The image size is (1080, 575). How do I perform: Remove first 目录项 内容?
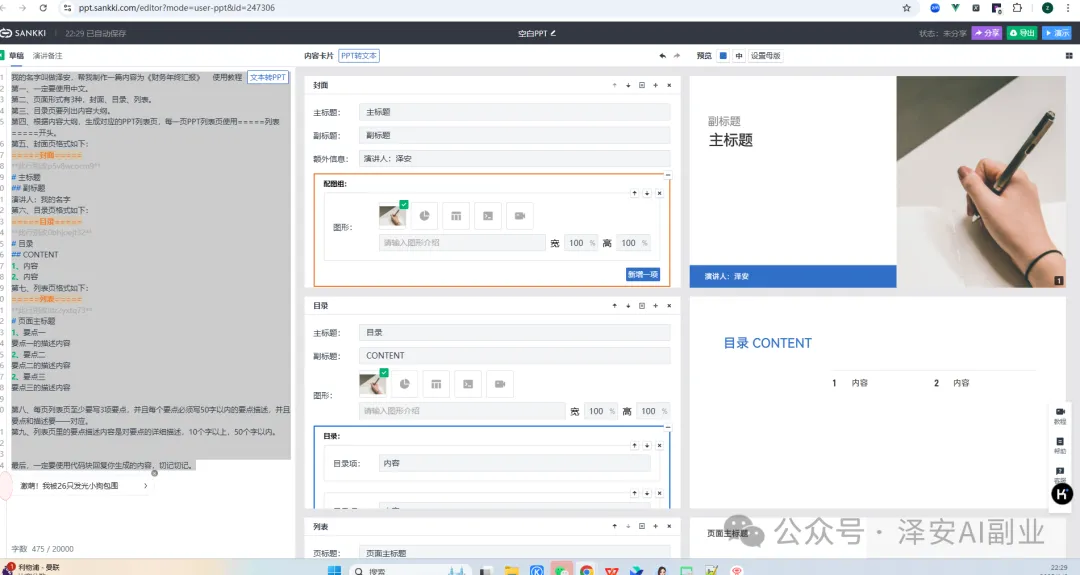[x=659, y=446]
